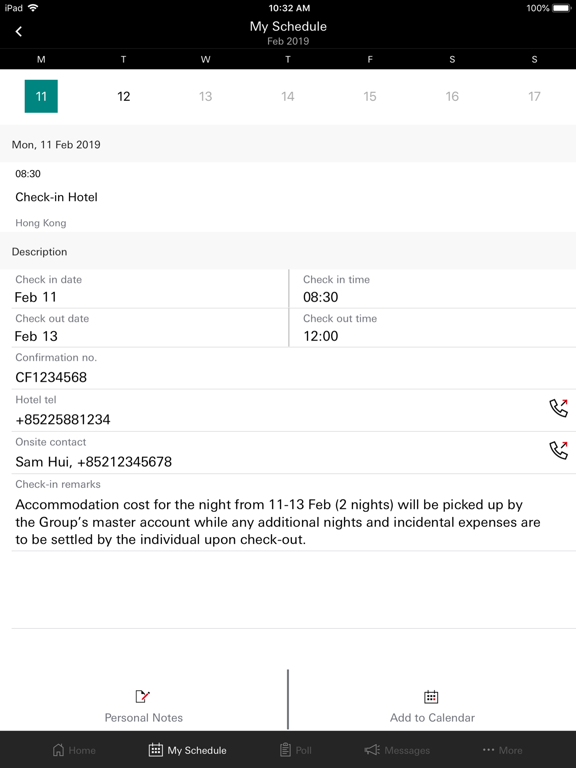Tap the W weekday header letter

coord(206,59)
